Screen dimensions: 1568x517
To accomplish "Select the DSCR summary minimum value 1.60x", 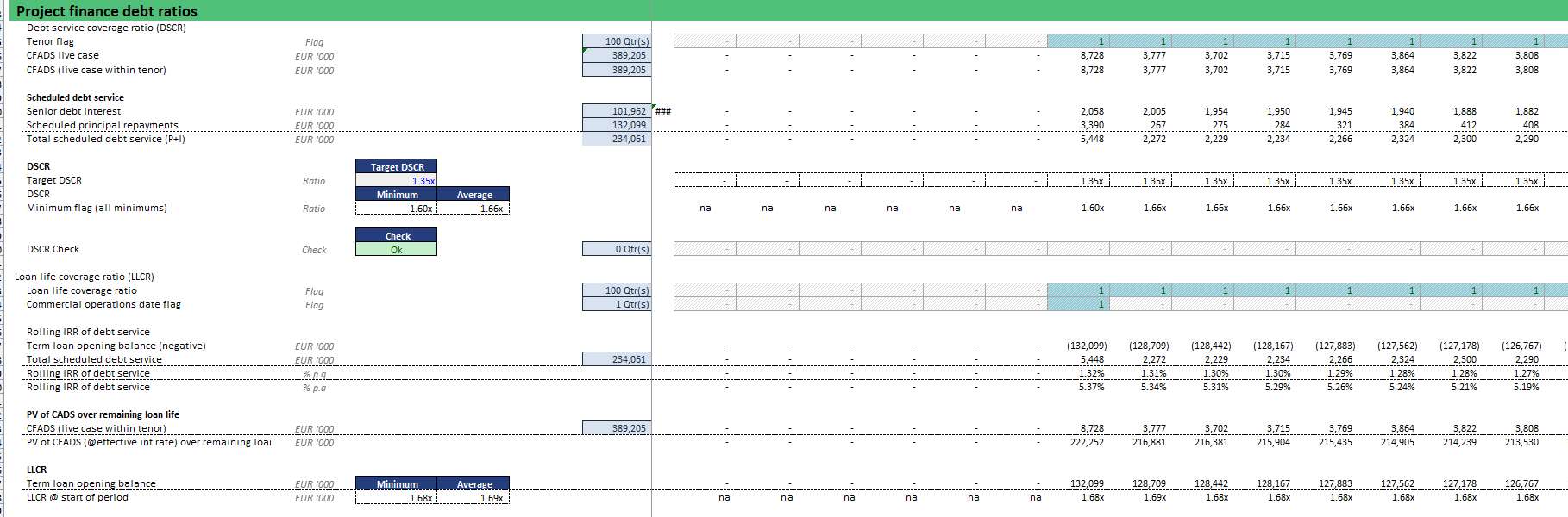I will click(x=397, y=209).
